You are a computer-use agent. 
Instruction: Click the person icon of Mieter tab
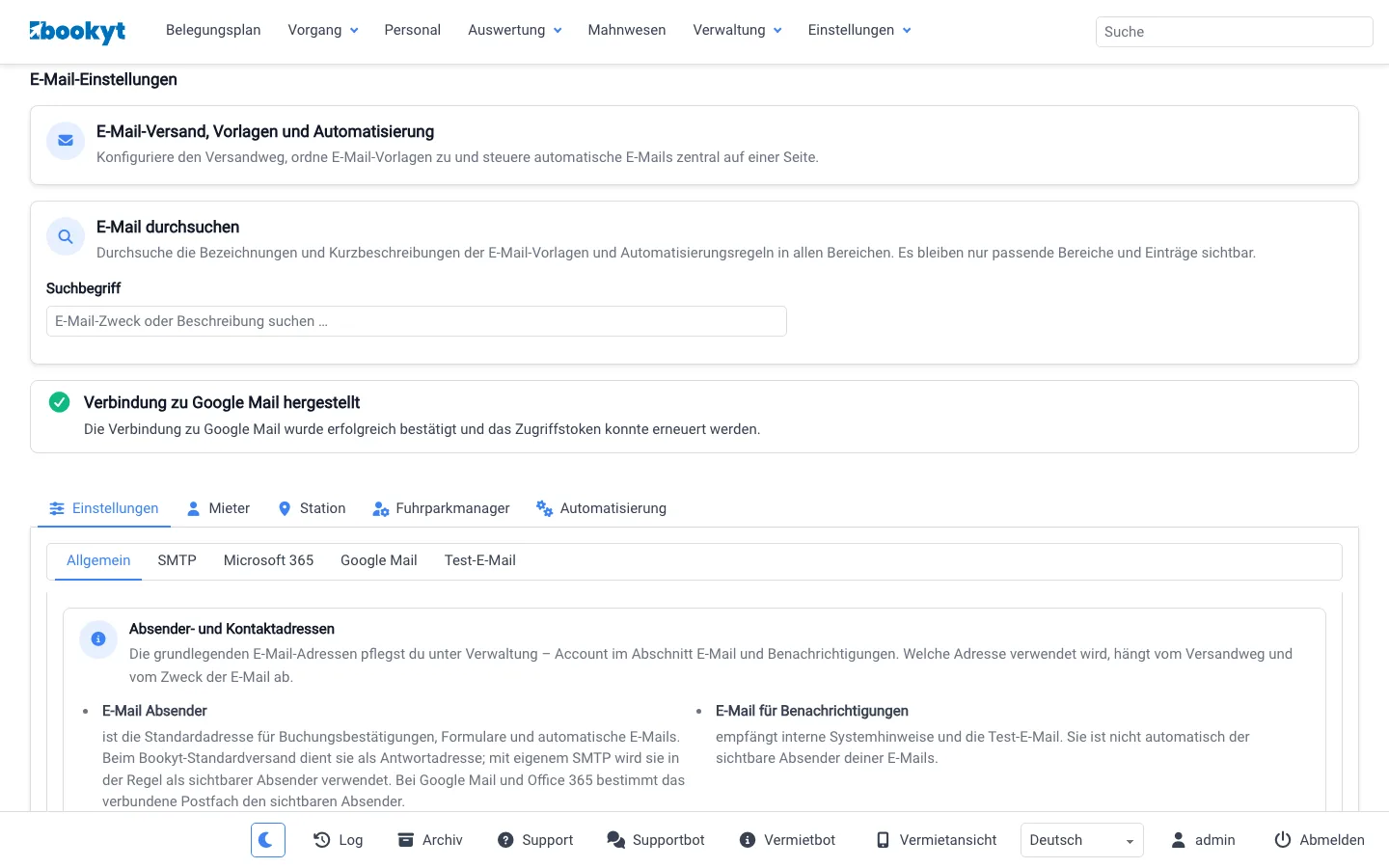point(193,508)
